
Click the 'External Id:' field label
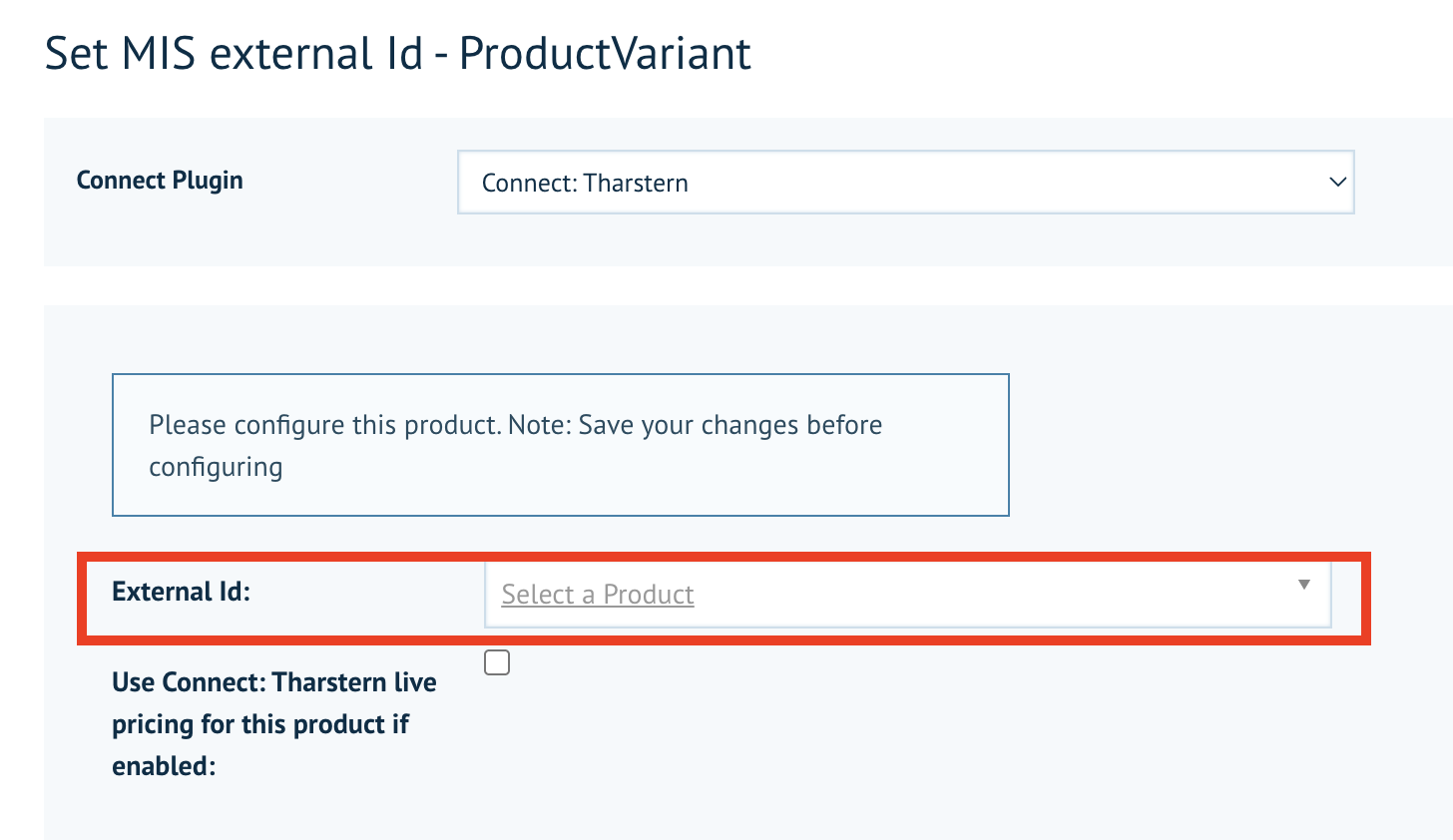(x=181, y=592)
